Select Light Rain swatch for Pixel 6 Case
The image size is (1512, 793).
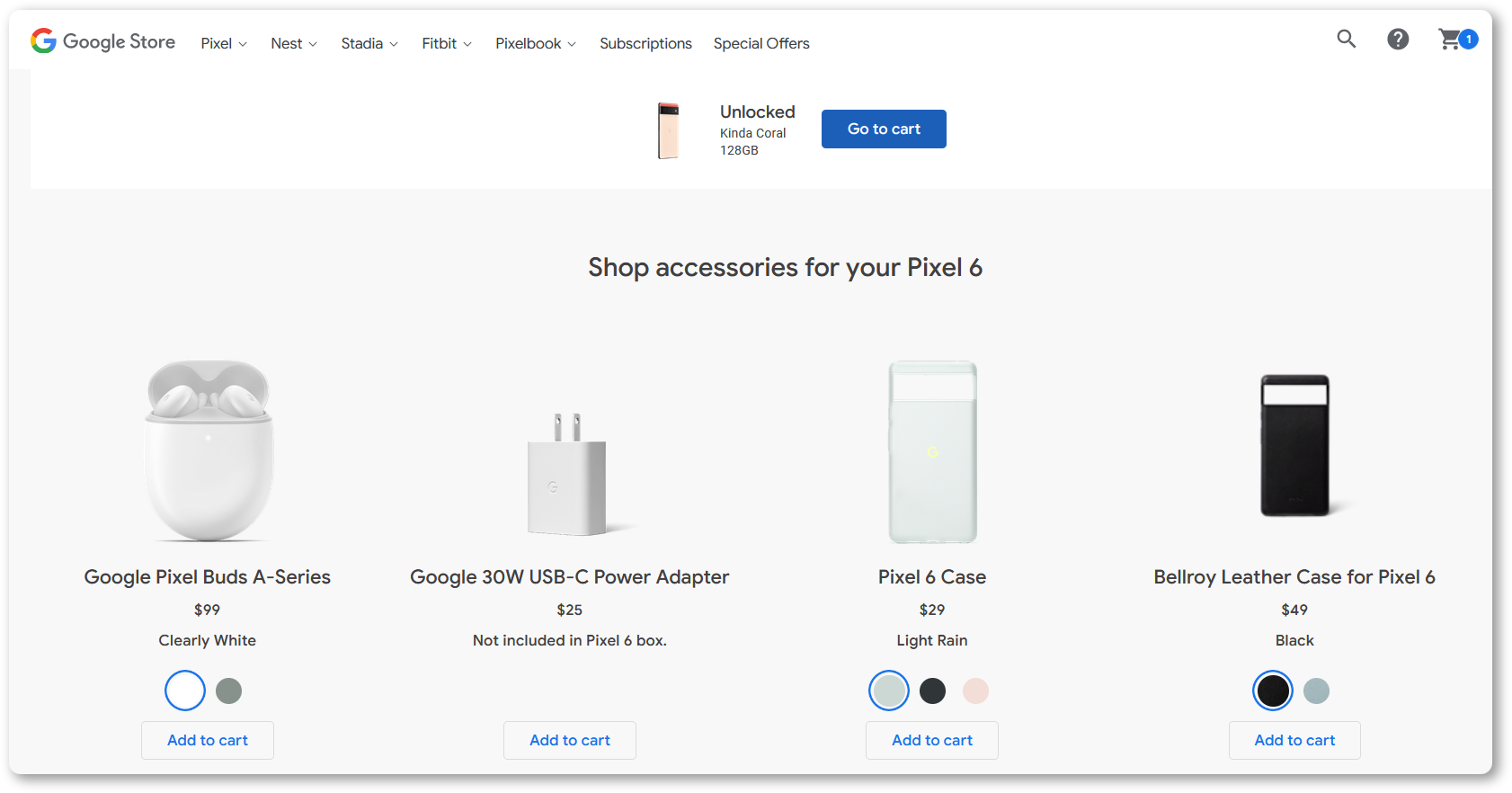click(x=889, y=691)
